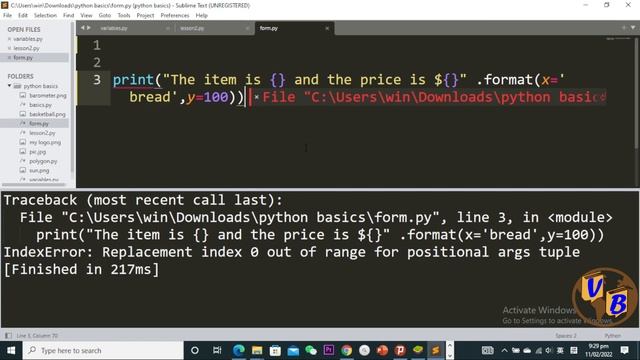Image resolution: width=640 pixels, height=360 pixels.
Task: Open sun.png in the folder tree
Action: 39,171
